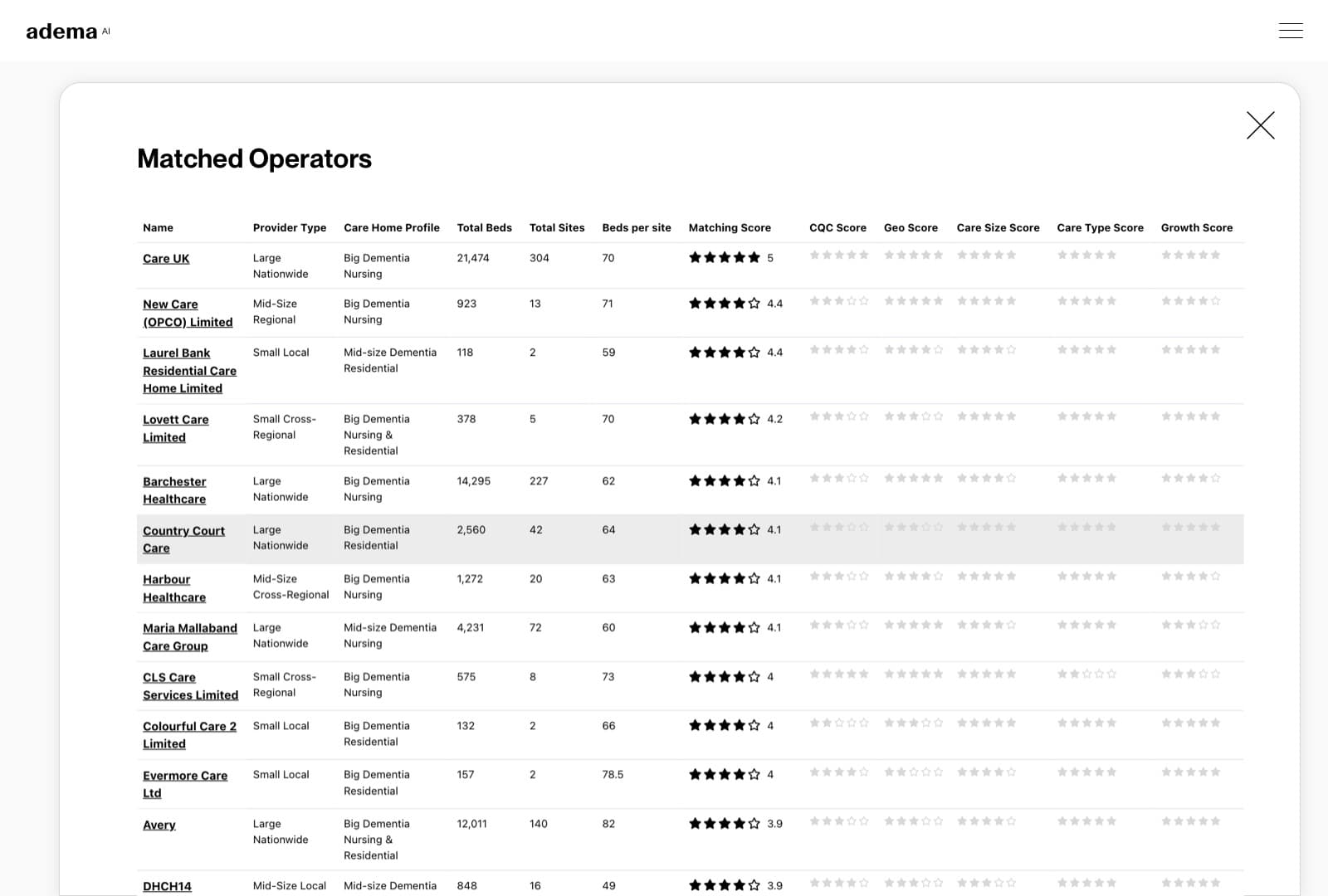Open CLS Care Services Limited link

pos(190,686)
